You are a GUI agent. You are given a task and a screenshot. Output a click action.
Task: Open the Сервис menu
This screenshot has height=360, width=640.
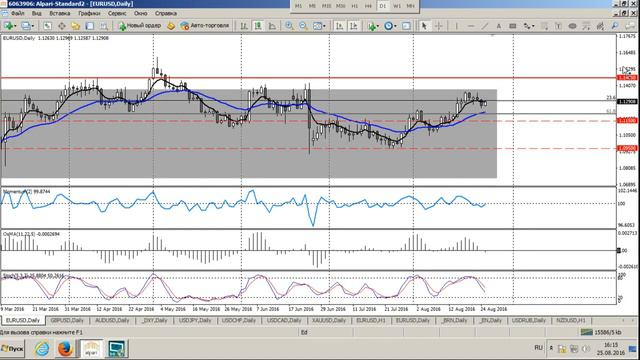117,13
